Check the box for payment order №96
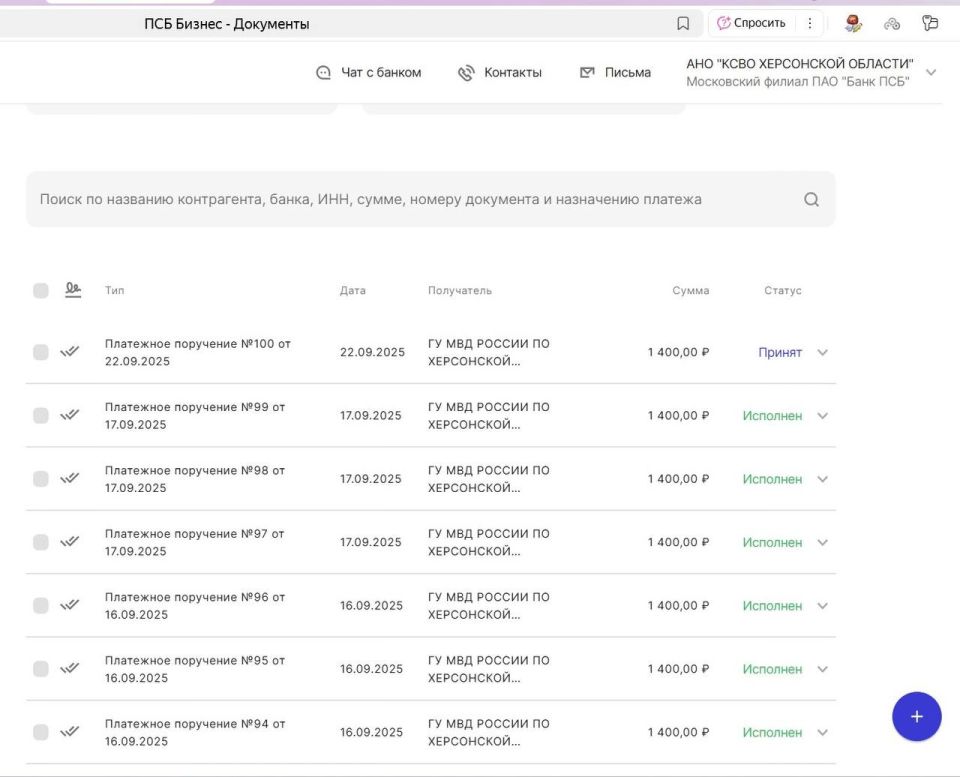 coord(40,606)
